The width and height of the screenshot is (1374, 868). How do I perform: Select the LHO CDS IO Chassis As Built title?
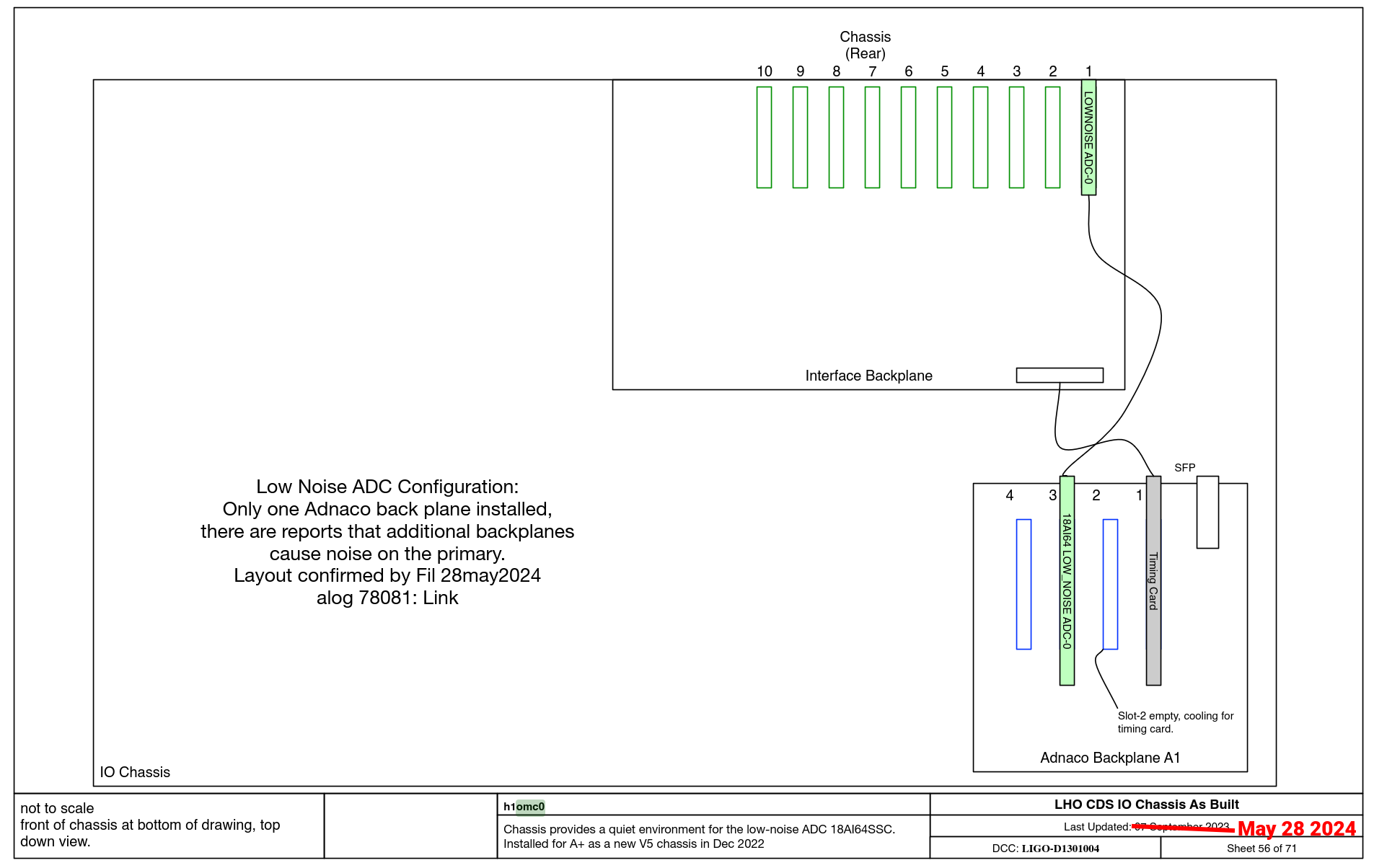coord(1146,805)
